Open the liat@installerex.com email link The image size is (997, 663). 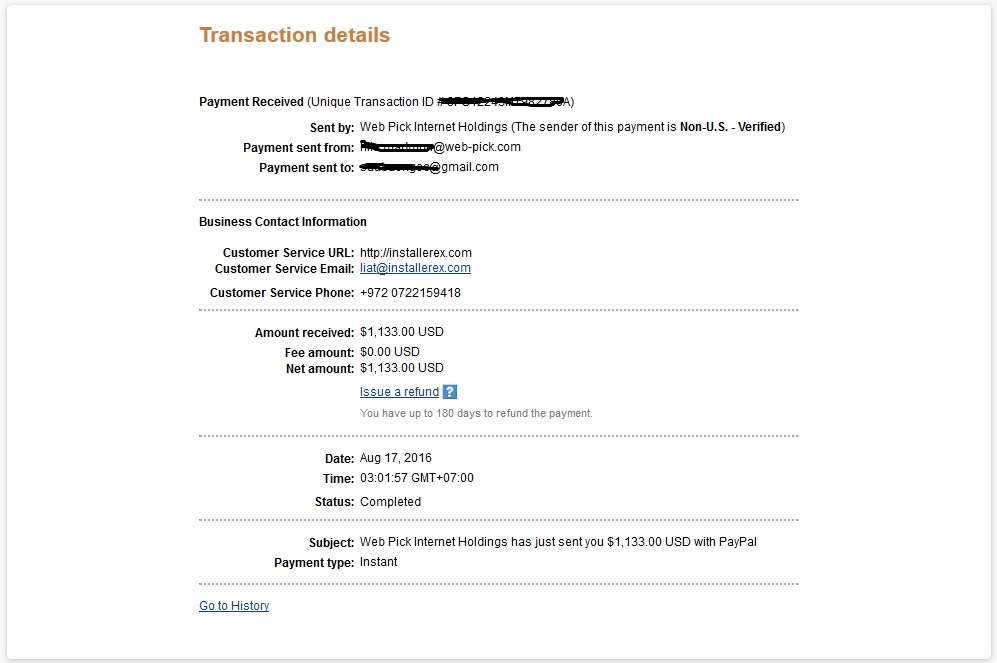click(x=415, y=268)
